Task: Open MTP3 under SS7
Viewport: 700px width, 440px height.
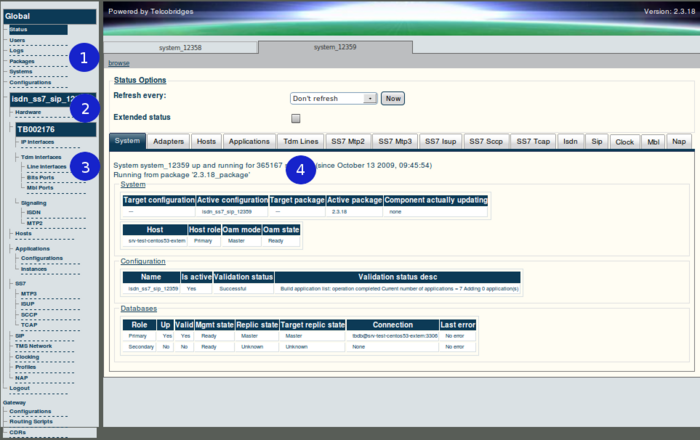Action: [29, 294]
